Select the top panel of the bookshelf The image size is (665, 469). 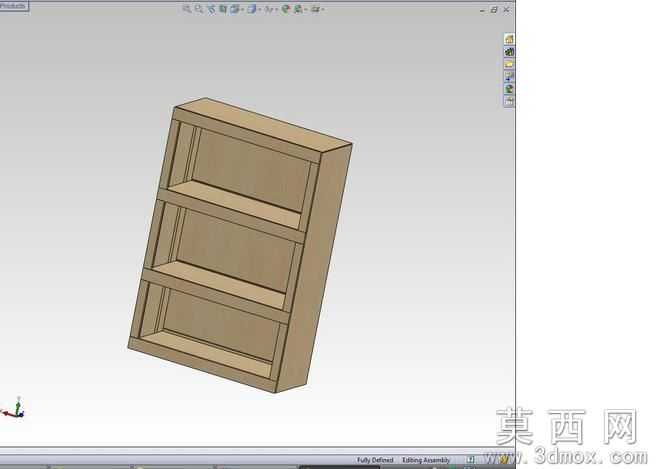pyautogui.click(x=263, y=125)
